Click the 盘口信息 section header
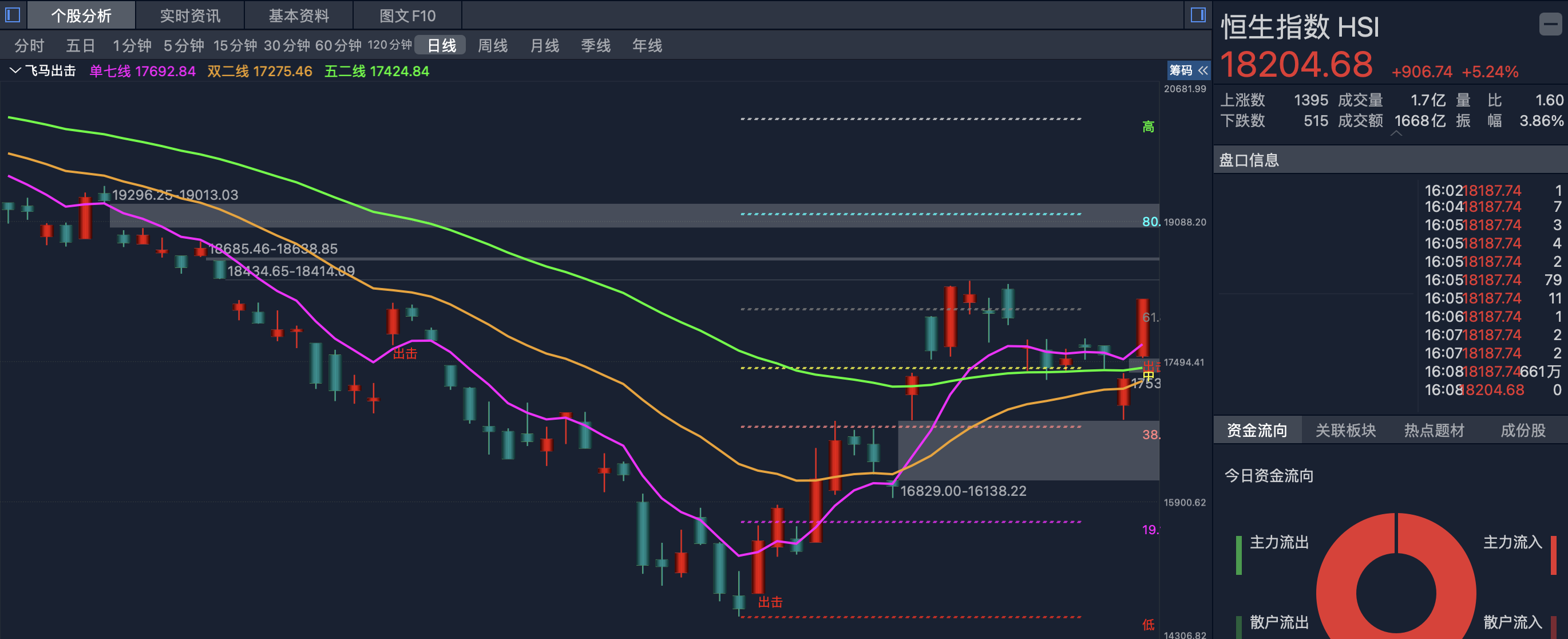The height and width of the screenshot is (639, 1568). click(x=1249, y=160)
